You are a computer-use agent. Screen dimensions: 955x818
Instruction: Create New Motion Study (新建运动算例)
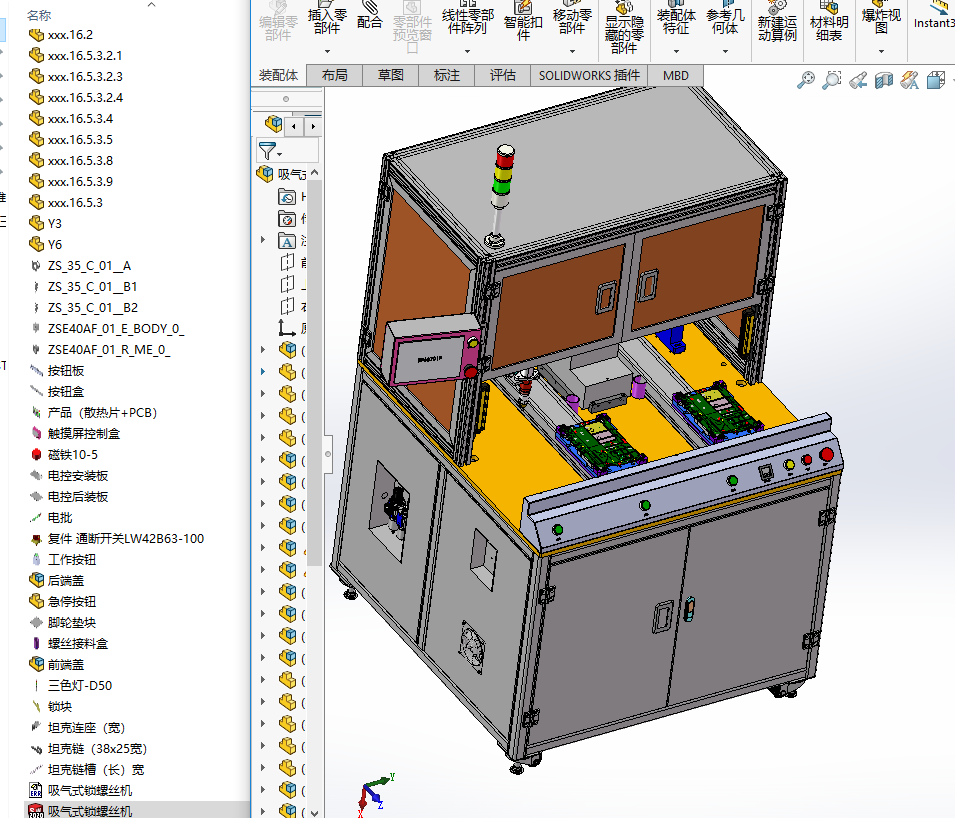click(x=777, y=21)
